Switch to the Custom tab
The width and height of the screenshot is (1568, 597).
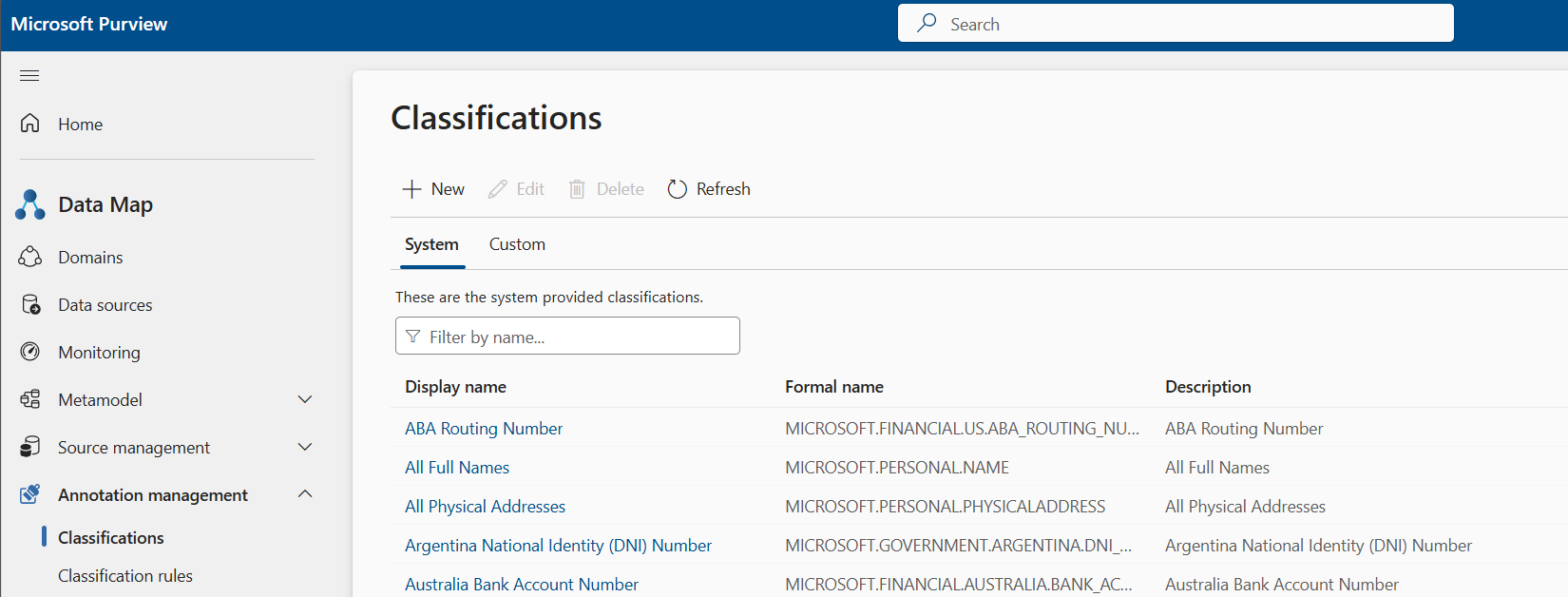517,244
